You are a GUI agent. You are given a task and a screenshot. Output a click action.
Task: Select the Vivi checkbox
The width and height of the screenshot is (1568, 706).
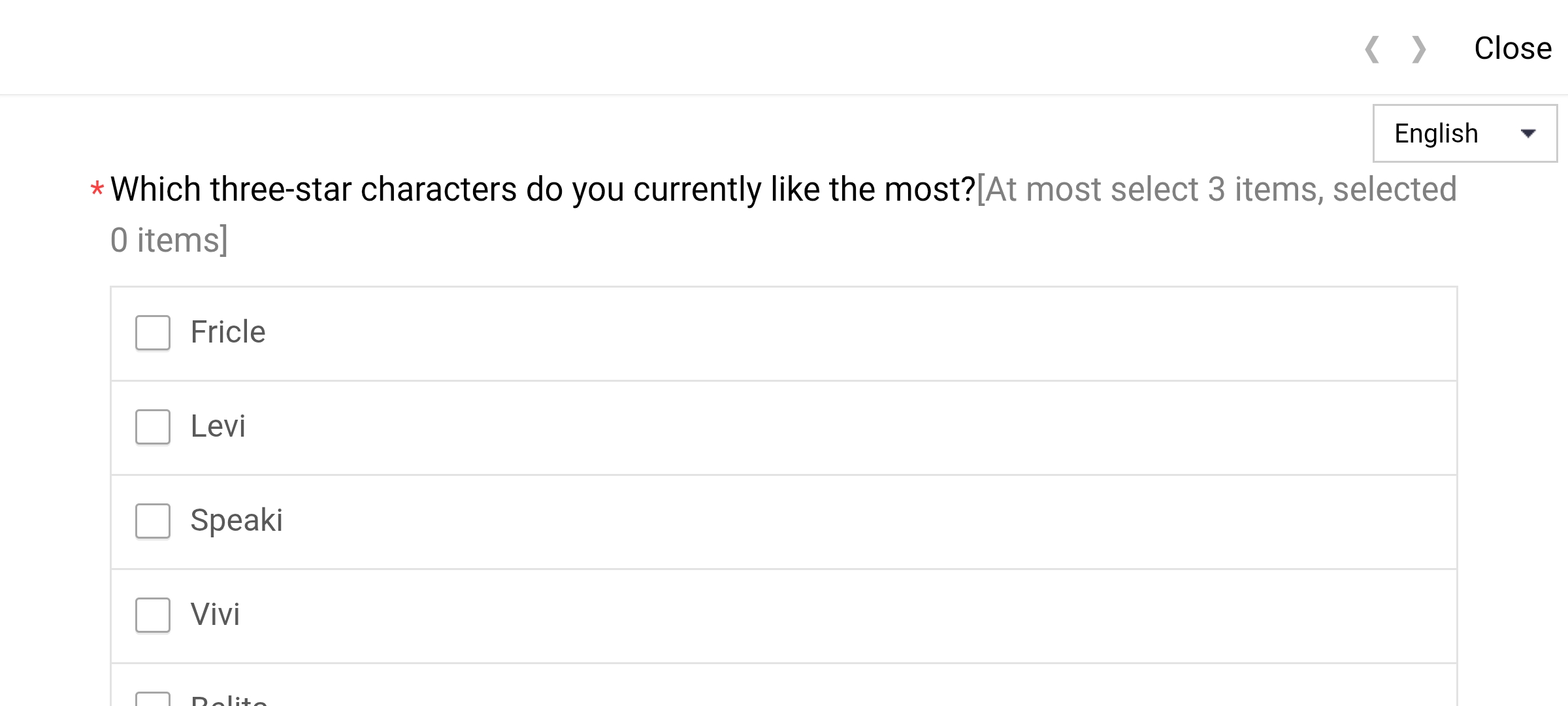153,615
